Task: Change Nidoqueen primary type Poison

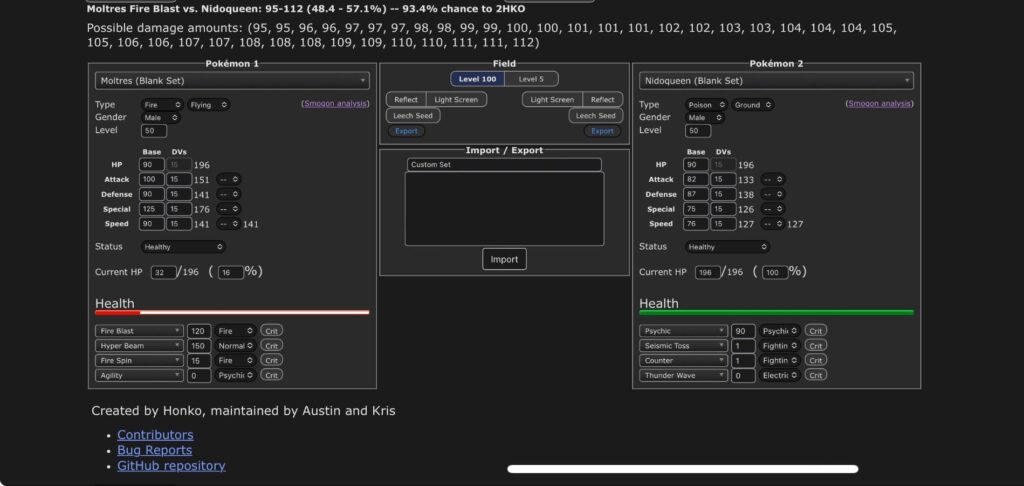Action: tap(707, 105)
